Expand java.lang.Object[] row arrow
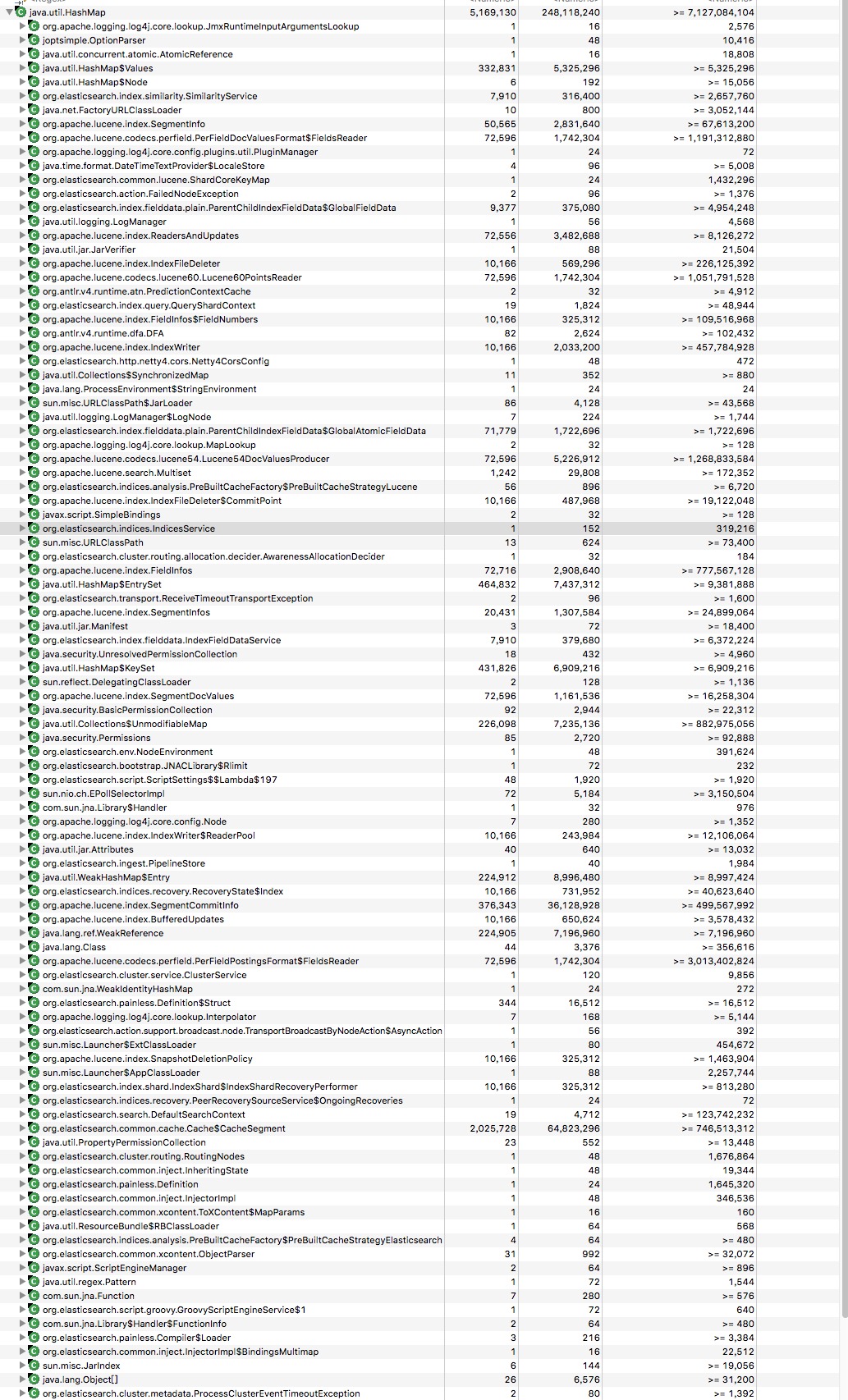Viewport: 848px width, 1400px height. [x=22, y=1379]
